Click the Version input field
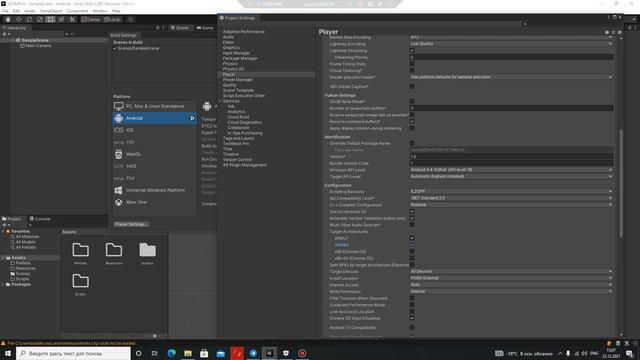This screenshot has width=640, height=360. point(511,156)
